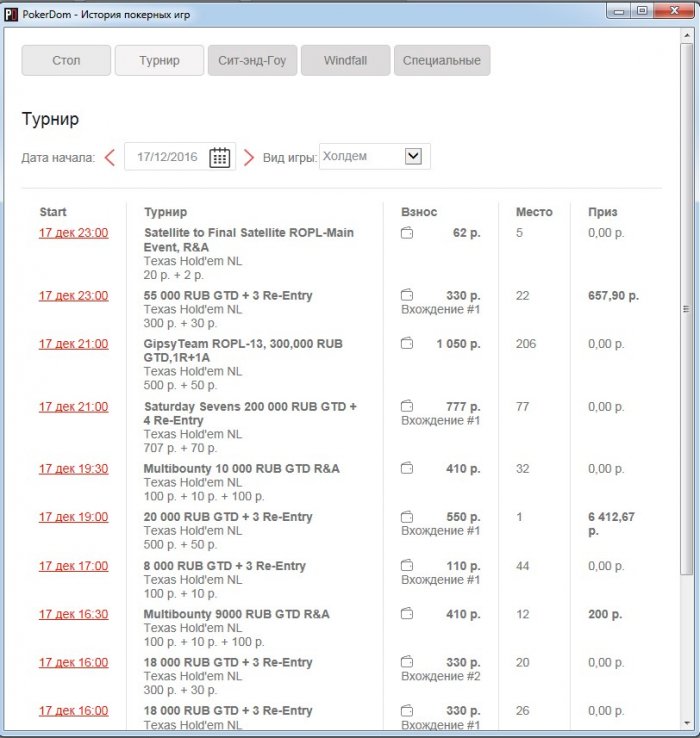Screen dimensions: 700x738
Task: Open 17 дек 21:00 link for GipsyTeam ROPL-13
Action: click(x=73, y=344)
